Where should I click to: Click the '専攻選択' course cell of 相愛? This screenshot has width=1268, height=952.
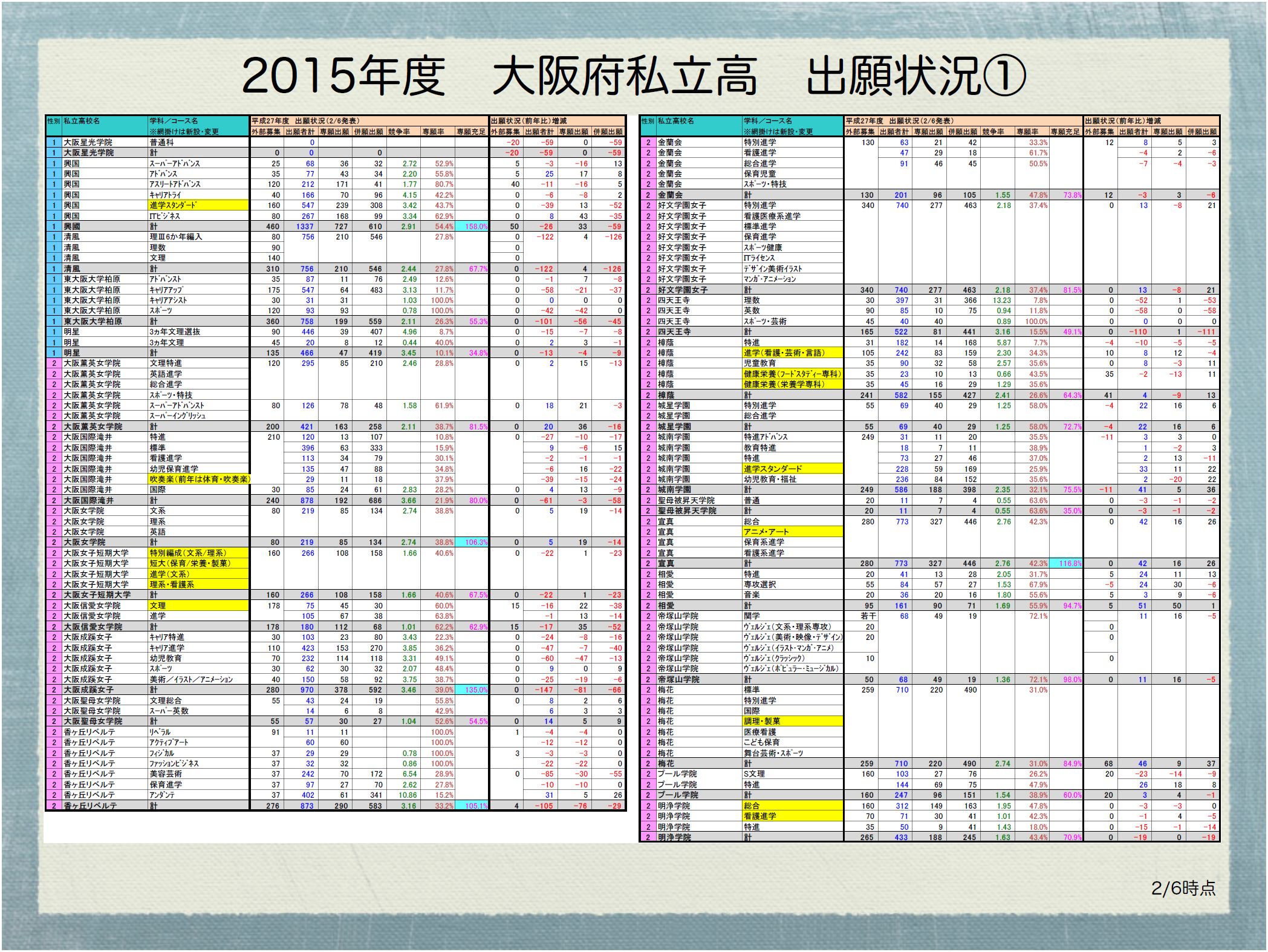coord(793,584)
